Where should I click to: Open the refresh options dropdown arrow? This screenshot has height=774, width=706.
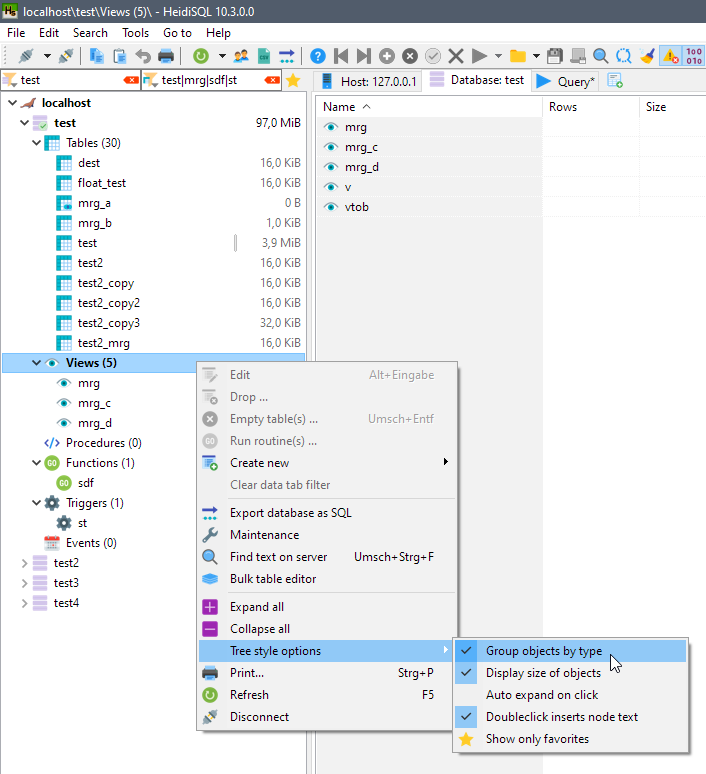click(x=222, y=56)
